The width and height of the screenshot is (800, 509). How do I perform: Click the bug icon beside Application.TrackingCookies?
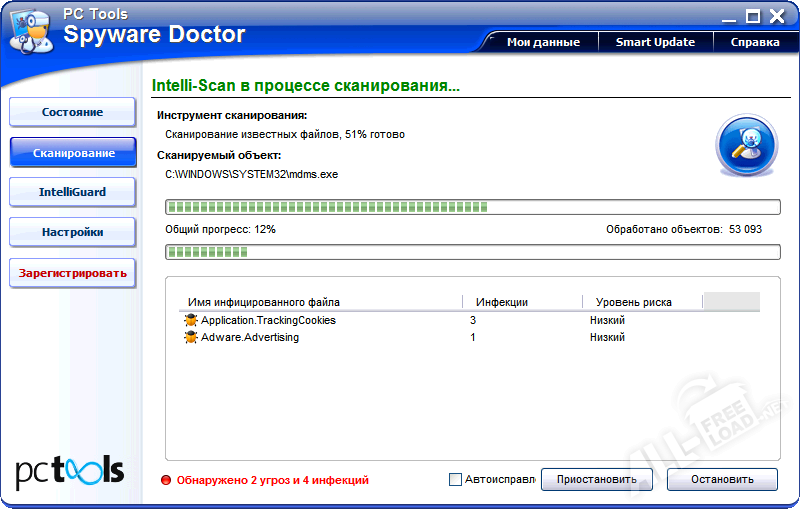coord(191,320)
